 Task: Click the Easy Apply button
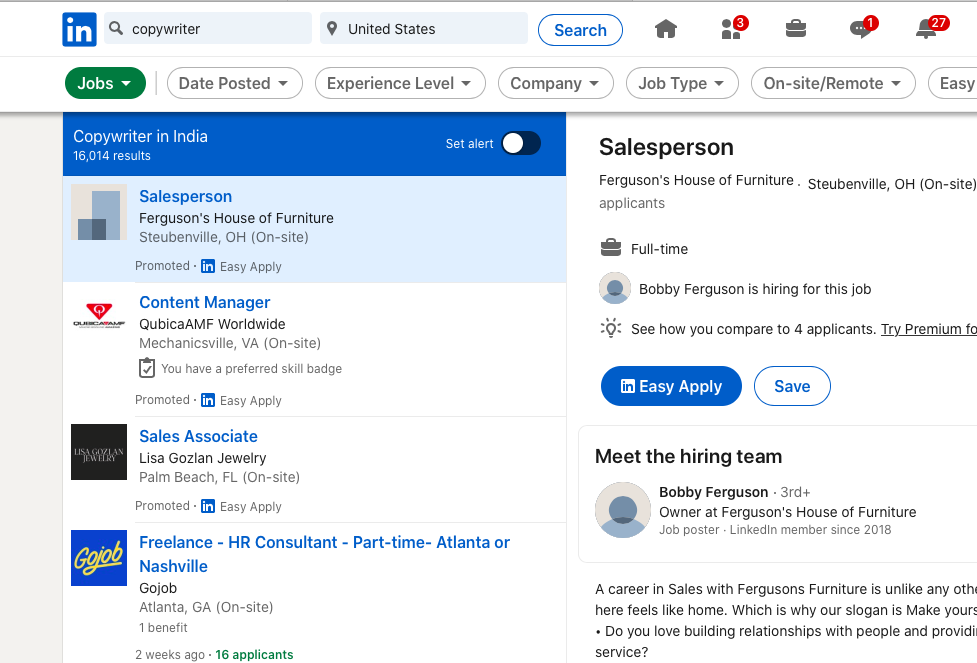[x=671, y=386]
